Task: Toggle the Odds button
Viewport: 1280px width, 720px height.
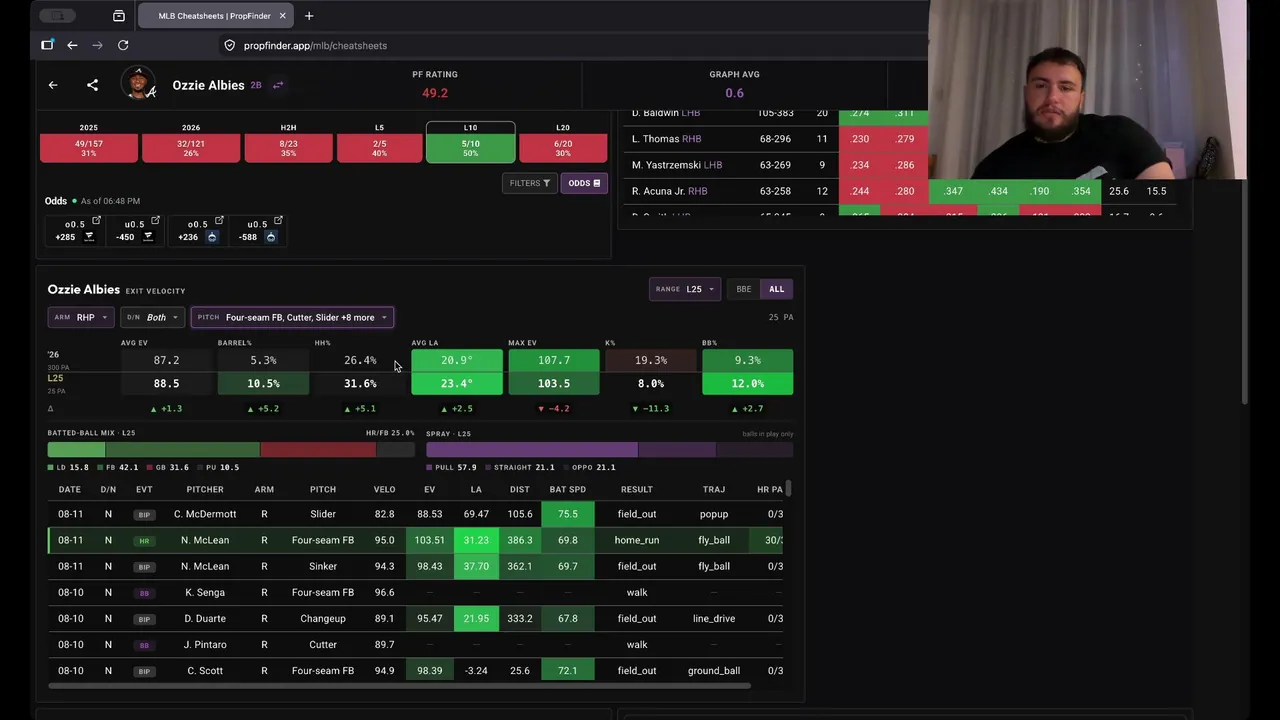Action: [584, 183]
